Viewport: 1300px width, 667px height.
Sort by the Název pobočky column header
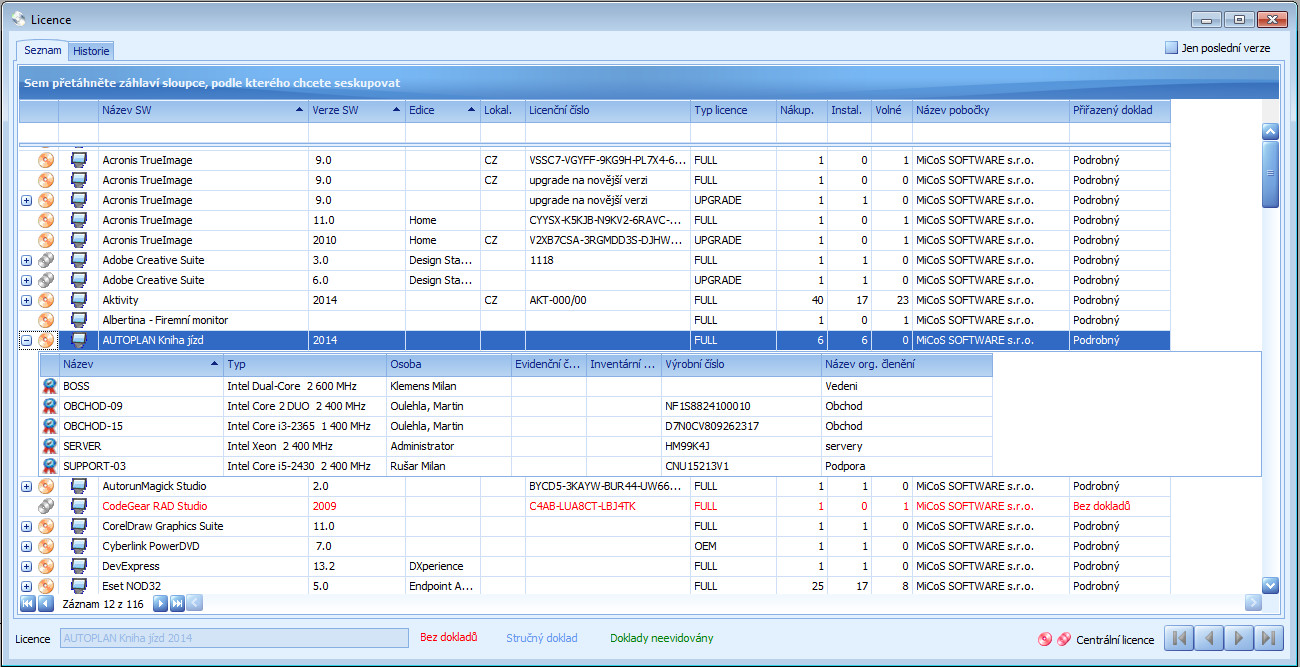tap(990, 110)
